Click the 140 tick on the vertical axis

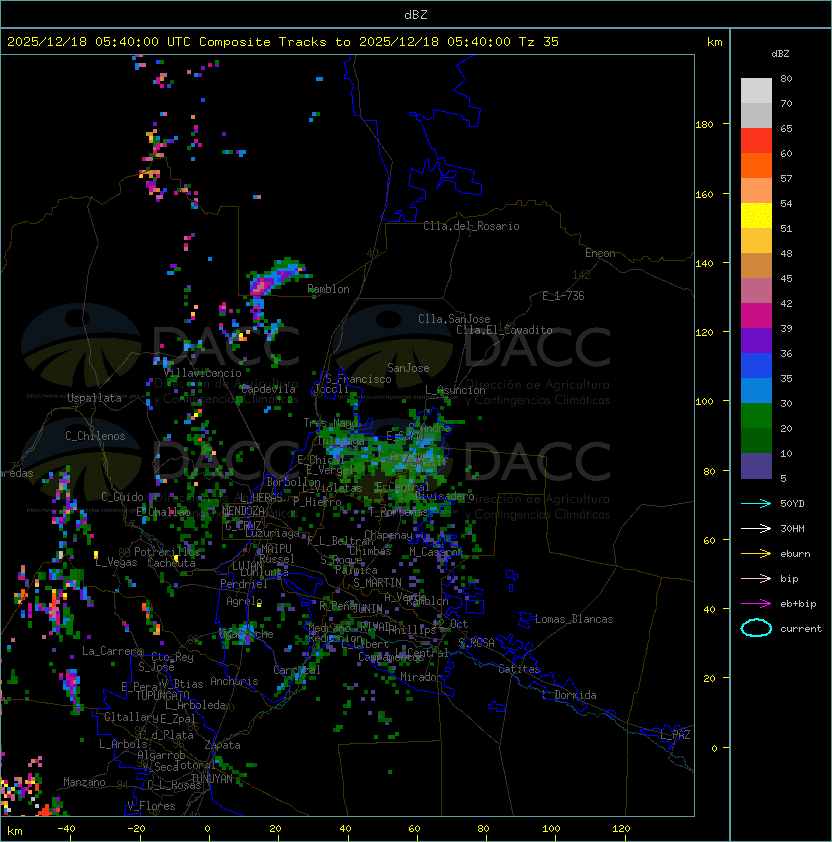tap(704, 264)
